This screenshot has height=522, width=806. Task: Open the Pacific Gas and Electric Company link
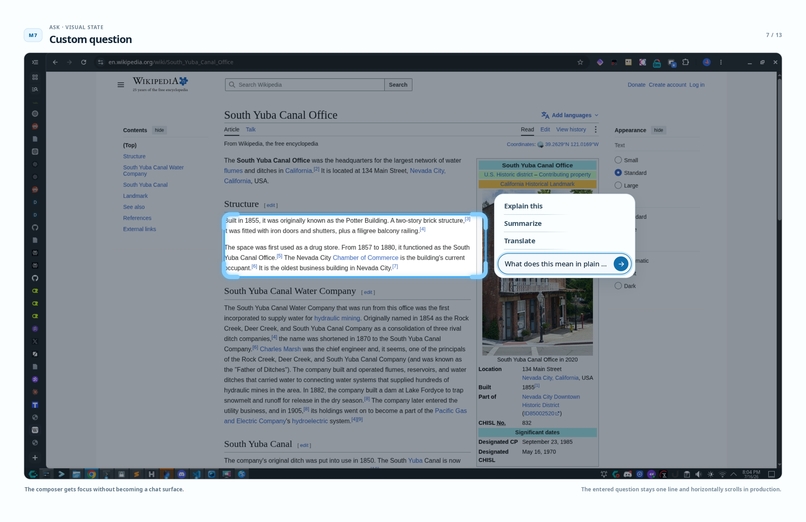[x=345, y=416]
